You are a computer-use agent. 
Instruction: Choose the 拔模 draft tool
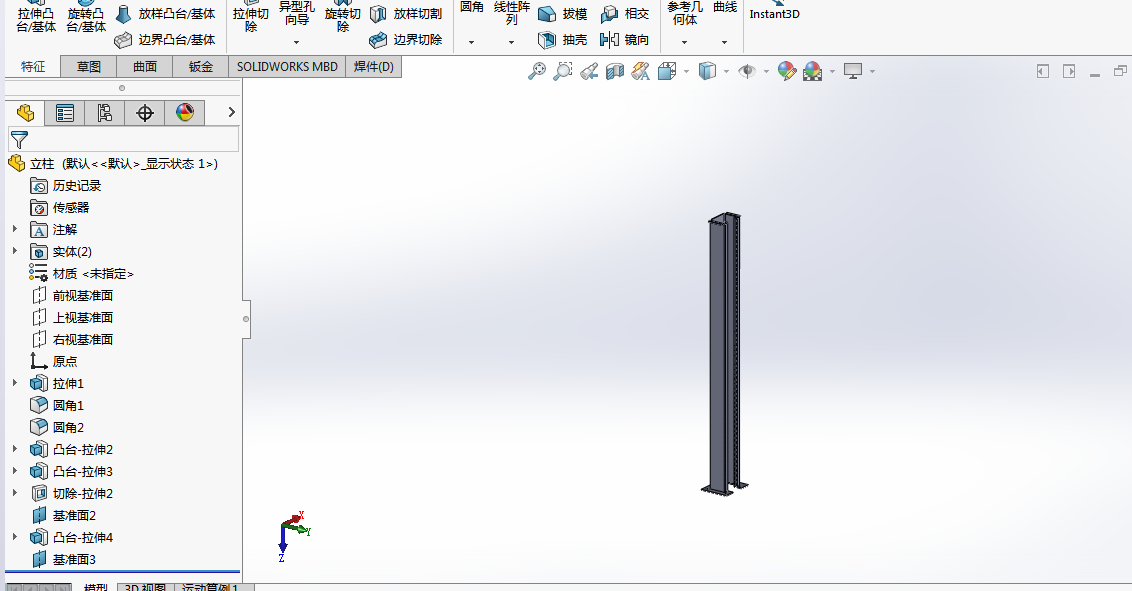pos(563,14)
